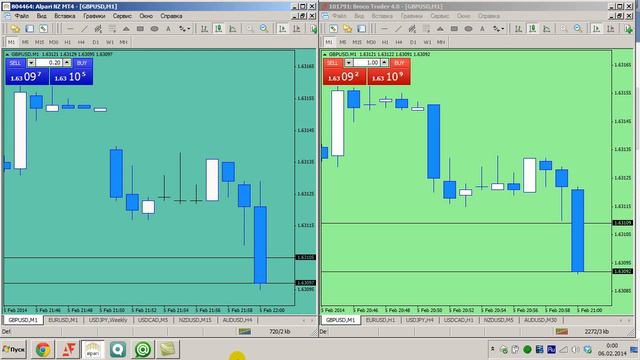Select the triangle shape tool in Broco window
The height and width of the screenshot is (360, 640).
440,29
